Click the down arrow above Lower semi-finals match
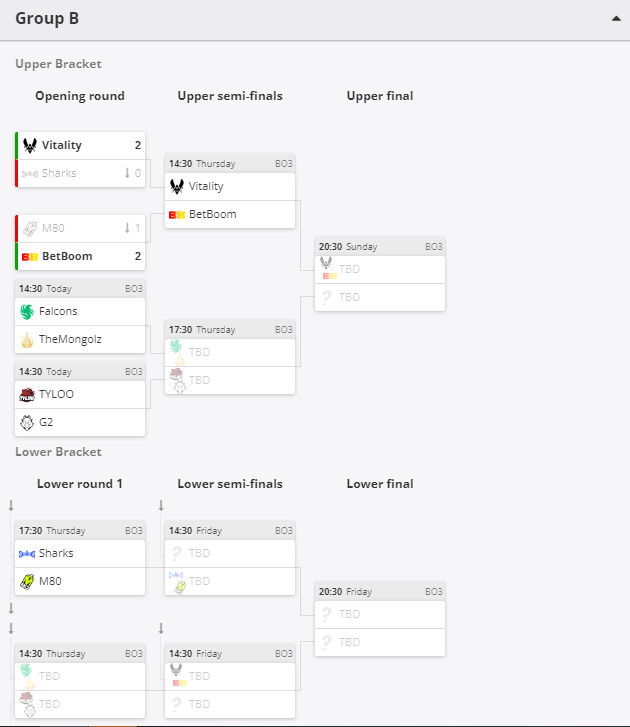This screenshot has height=727, width=630. pyautogui.click(x=161, y=505)
